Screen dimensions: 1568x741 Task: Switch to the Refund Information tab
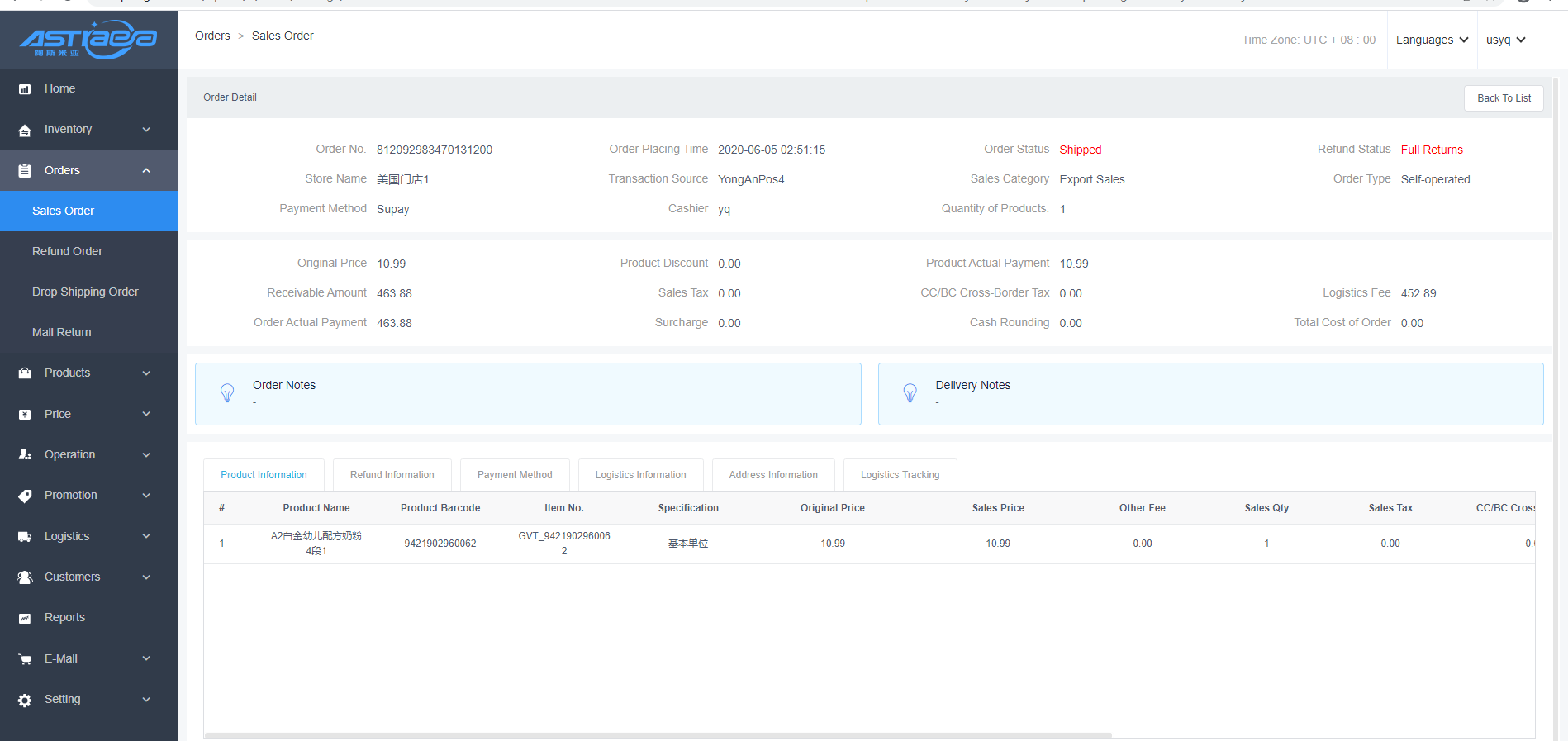392,475
